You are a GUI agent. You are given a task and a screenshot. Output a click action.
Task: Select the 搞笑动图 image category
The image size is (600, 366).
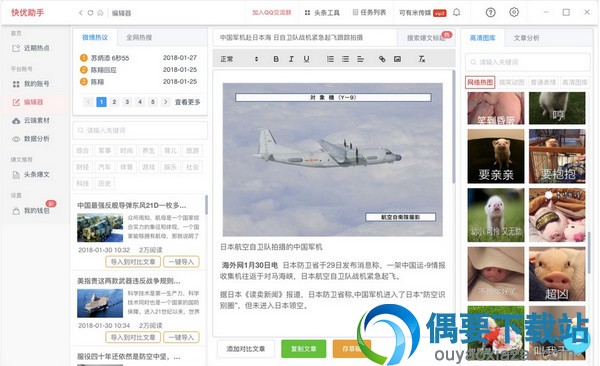[x=512, y=82]
